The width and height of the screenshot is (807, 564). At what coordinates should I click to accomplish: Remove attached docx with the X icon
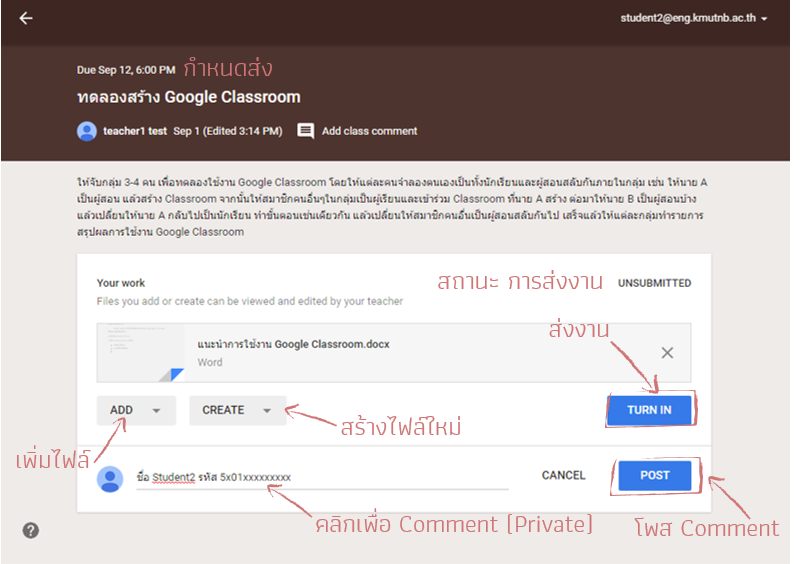[668, 353]
